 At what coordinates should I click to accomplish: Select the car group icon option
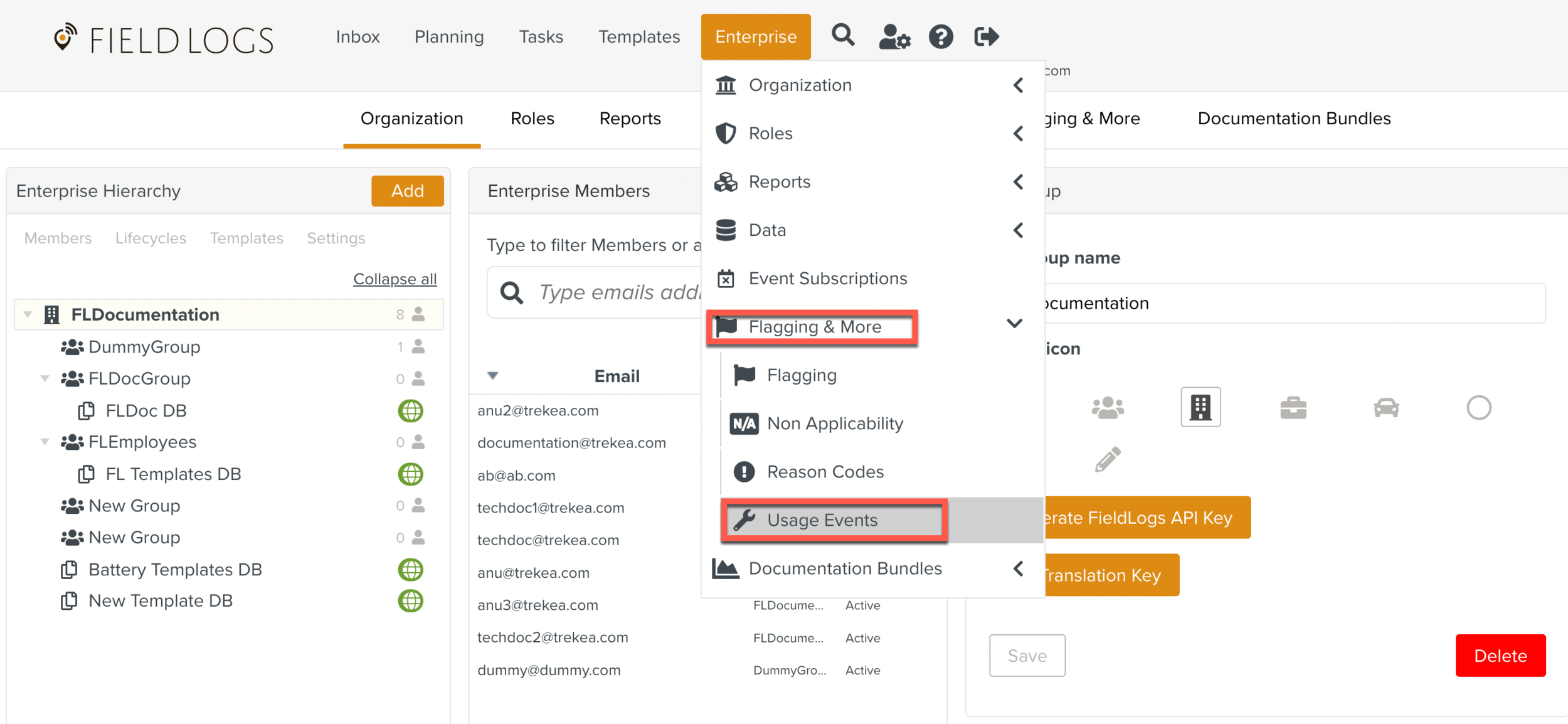click(1386, 408)
